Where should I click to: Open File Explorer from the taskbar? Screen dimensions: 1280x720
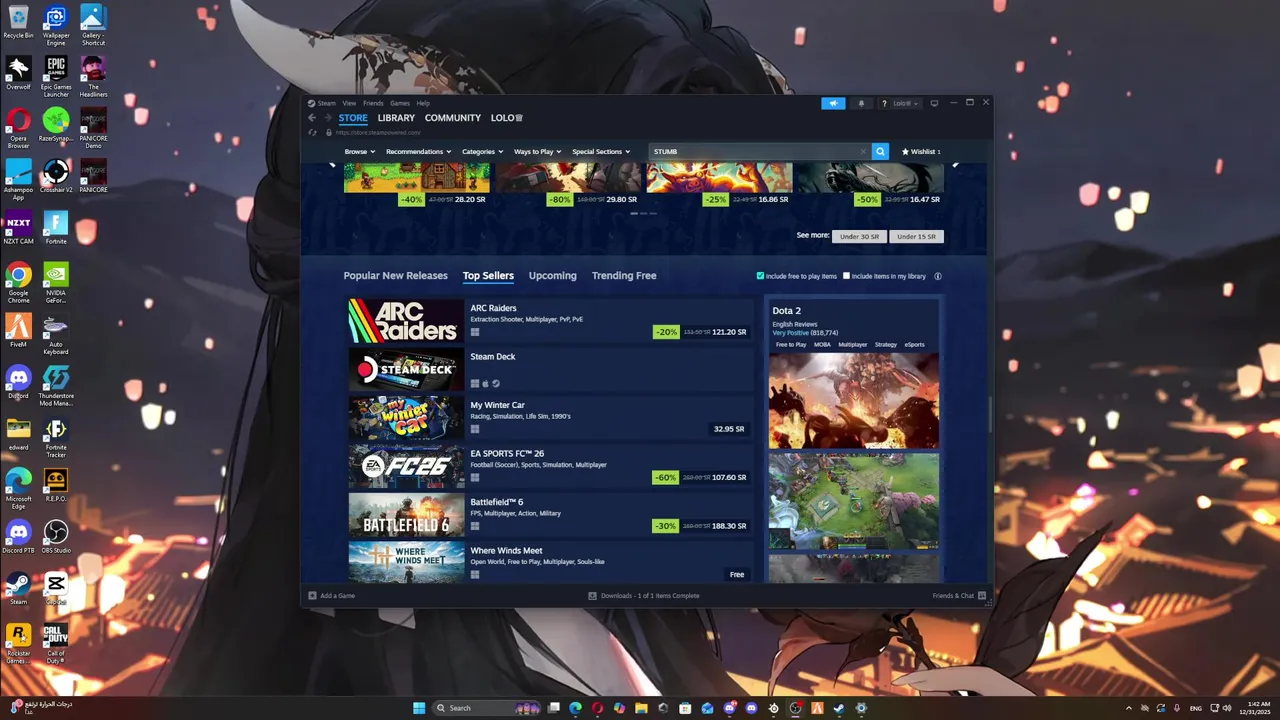pyautogui.click(x=641, y=708)
